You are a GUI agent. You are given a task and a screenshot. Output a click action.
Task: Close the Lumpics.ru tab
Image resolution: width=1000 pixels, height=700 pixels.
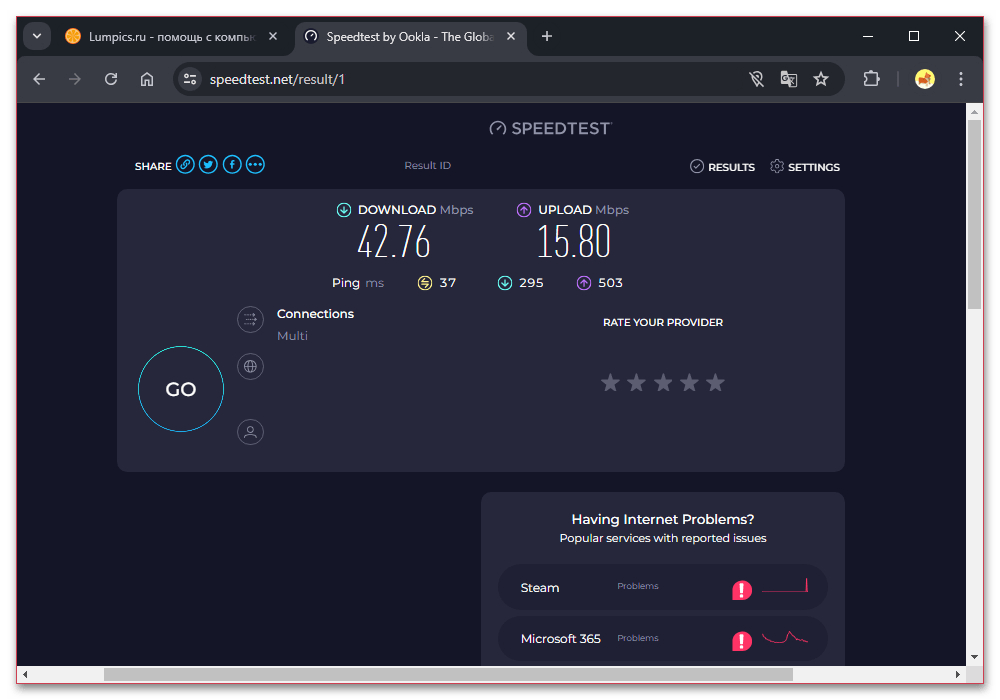(x=273, y=36)
